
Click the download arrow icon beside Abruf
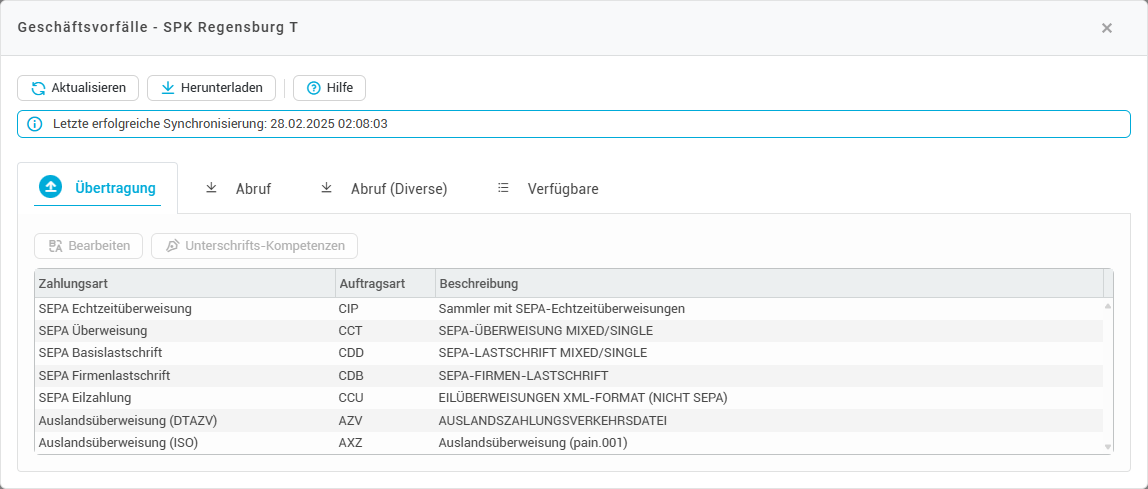211,188
